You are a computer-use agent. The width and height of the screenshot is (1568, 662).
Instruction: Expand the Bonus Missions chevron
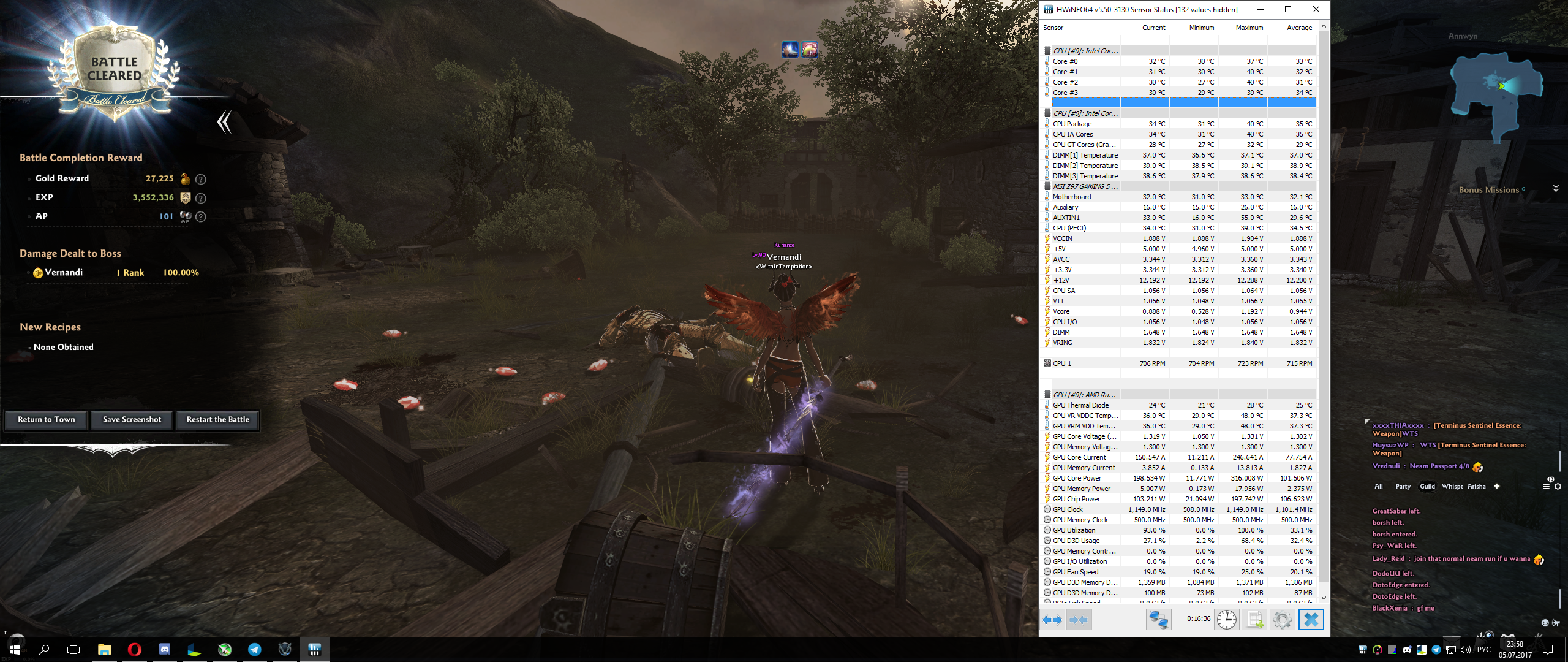pos(1556,188)
